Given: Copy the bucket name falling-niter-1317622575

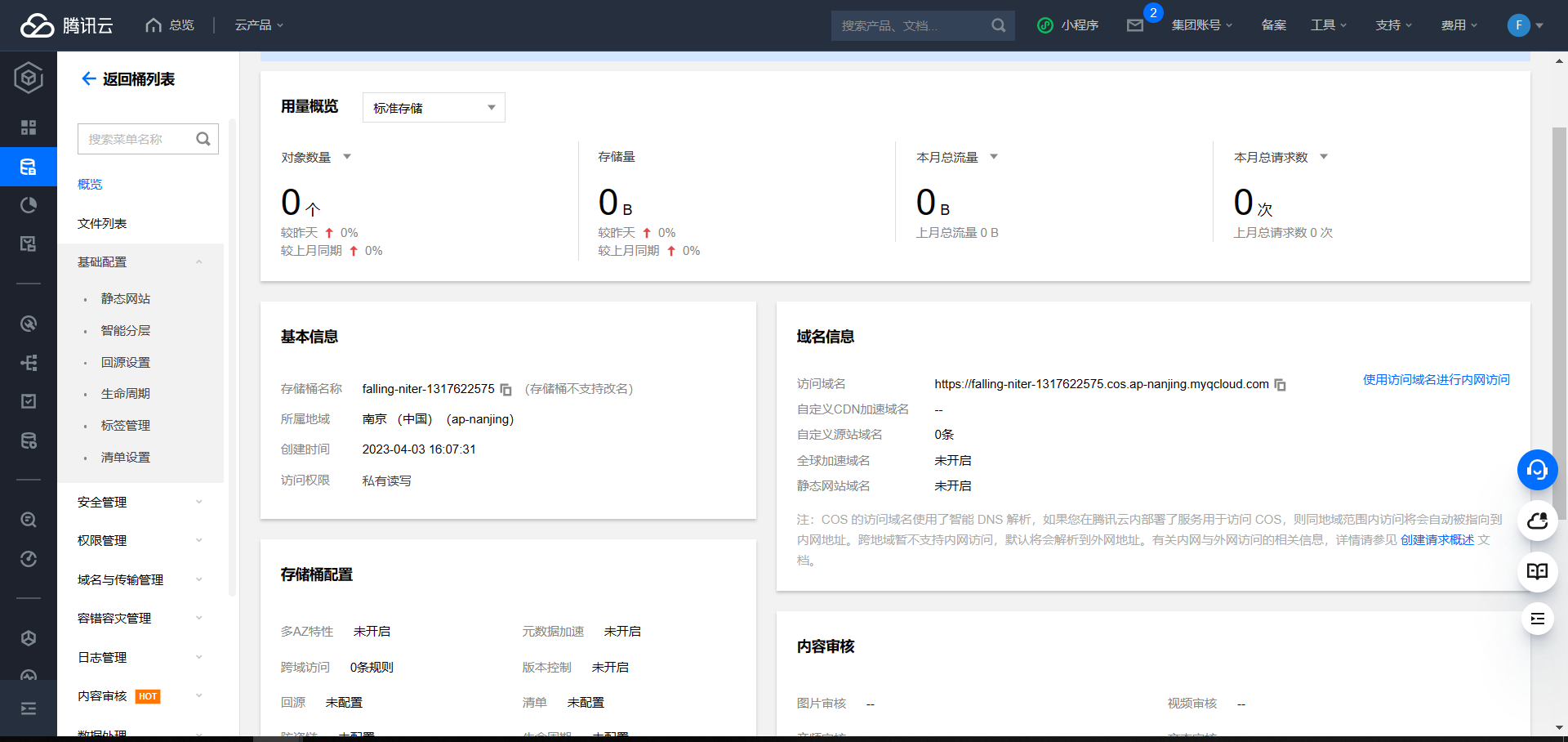Looking at the screenshot, I should [506, 390].
